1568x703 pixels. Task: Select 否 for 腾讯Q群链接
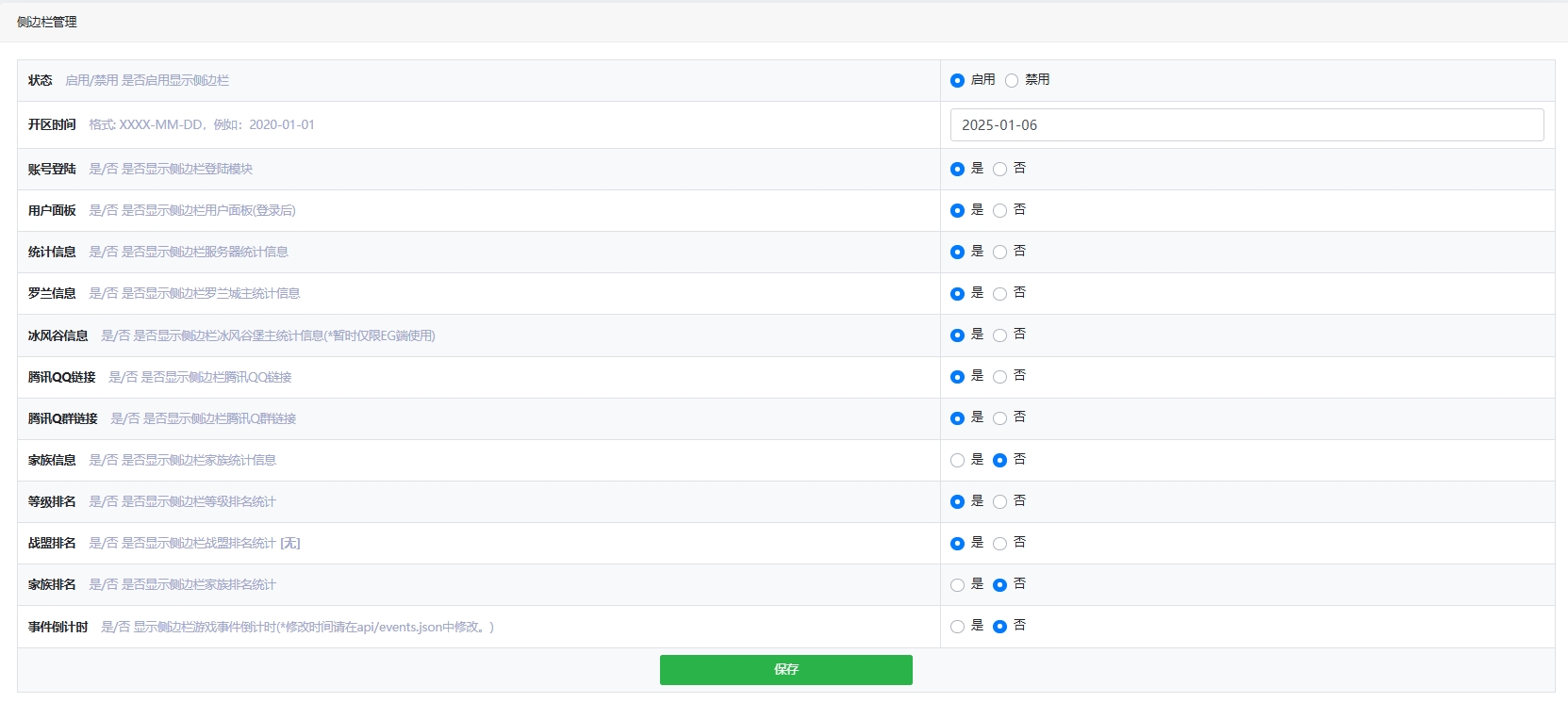(x=999, y=418)
